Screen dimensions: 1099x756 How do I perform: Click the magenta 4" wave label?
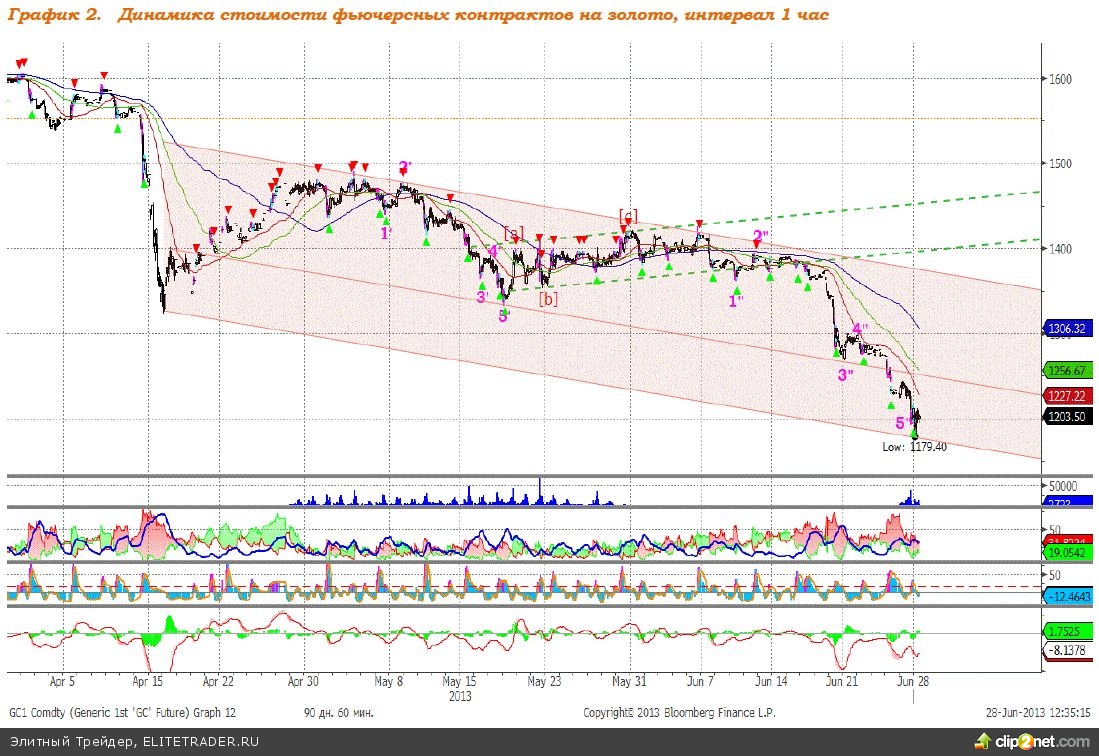(x=860, y=329)
